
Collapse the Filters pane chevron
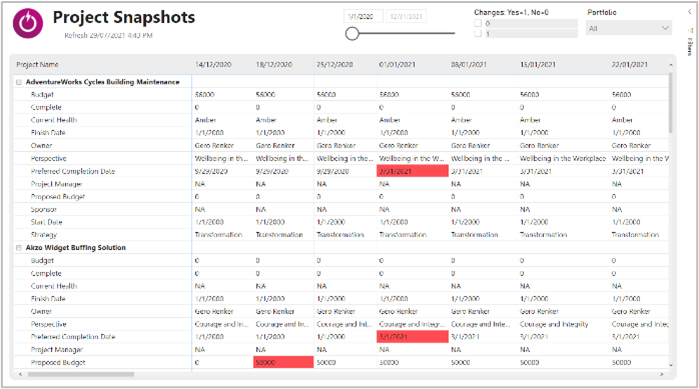click(x=690, y=12)
